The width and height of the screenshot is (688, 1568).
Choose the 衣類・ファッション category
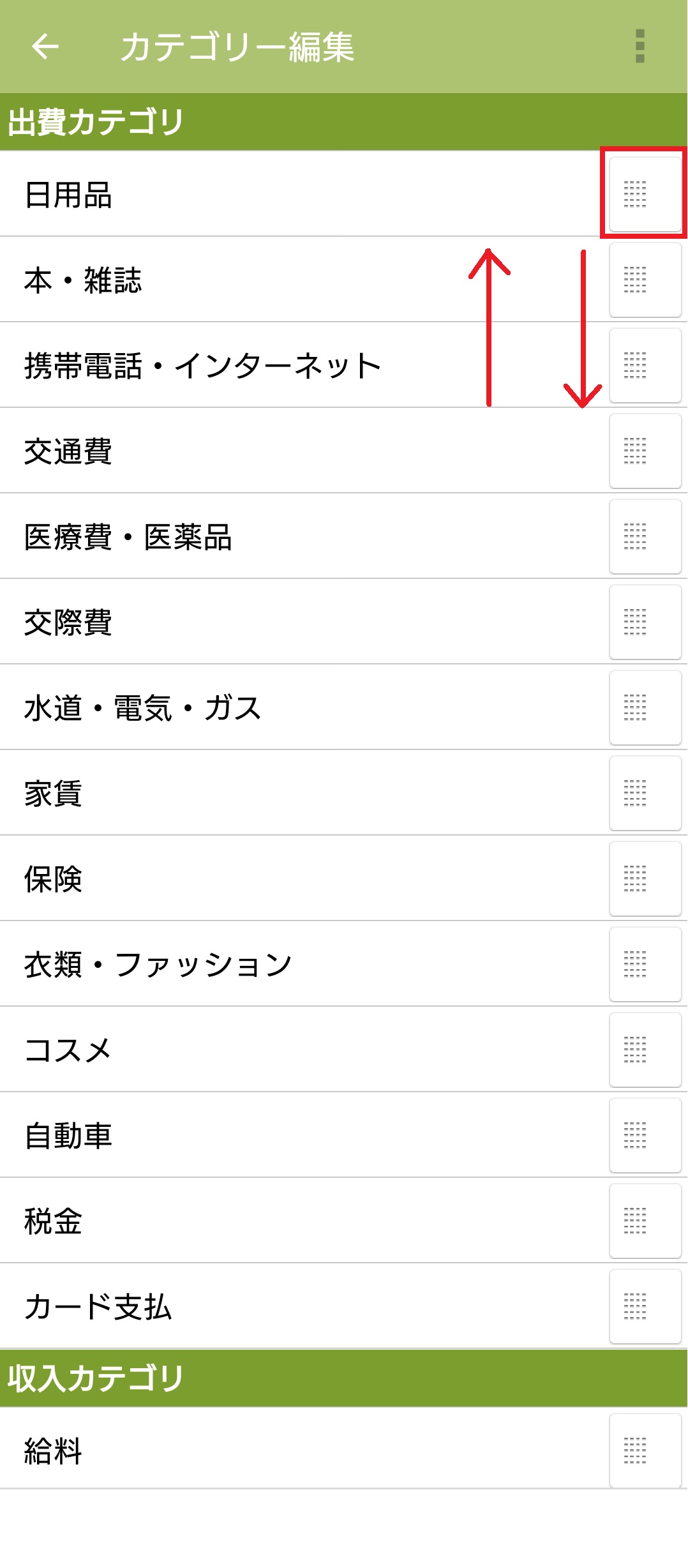[158, 965]
